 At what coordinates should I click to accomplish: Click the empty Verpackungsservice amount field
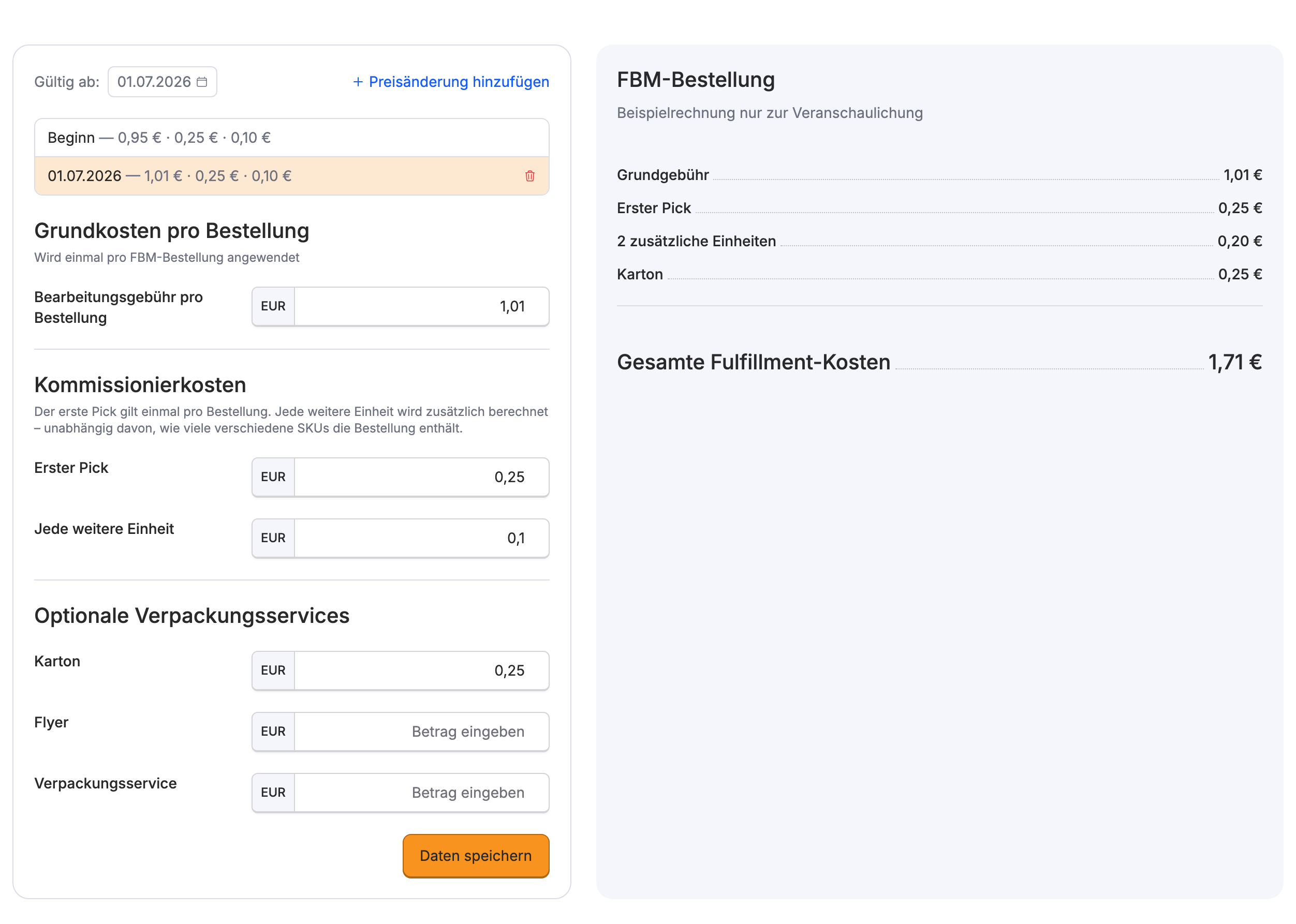point(421,792)
